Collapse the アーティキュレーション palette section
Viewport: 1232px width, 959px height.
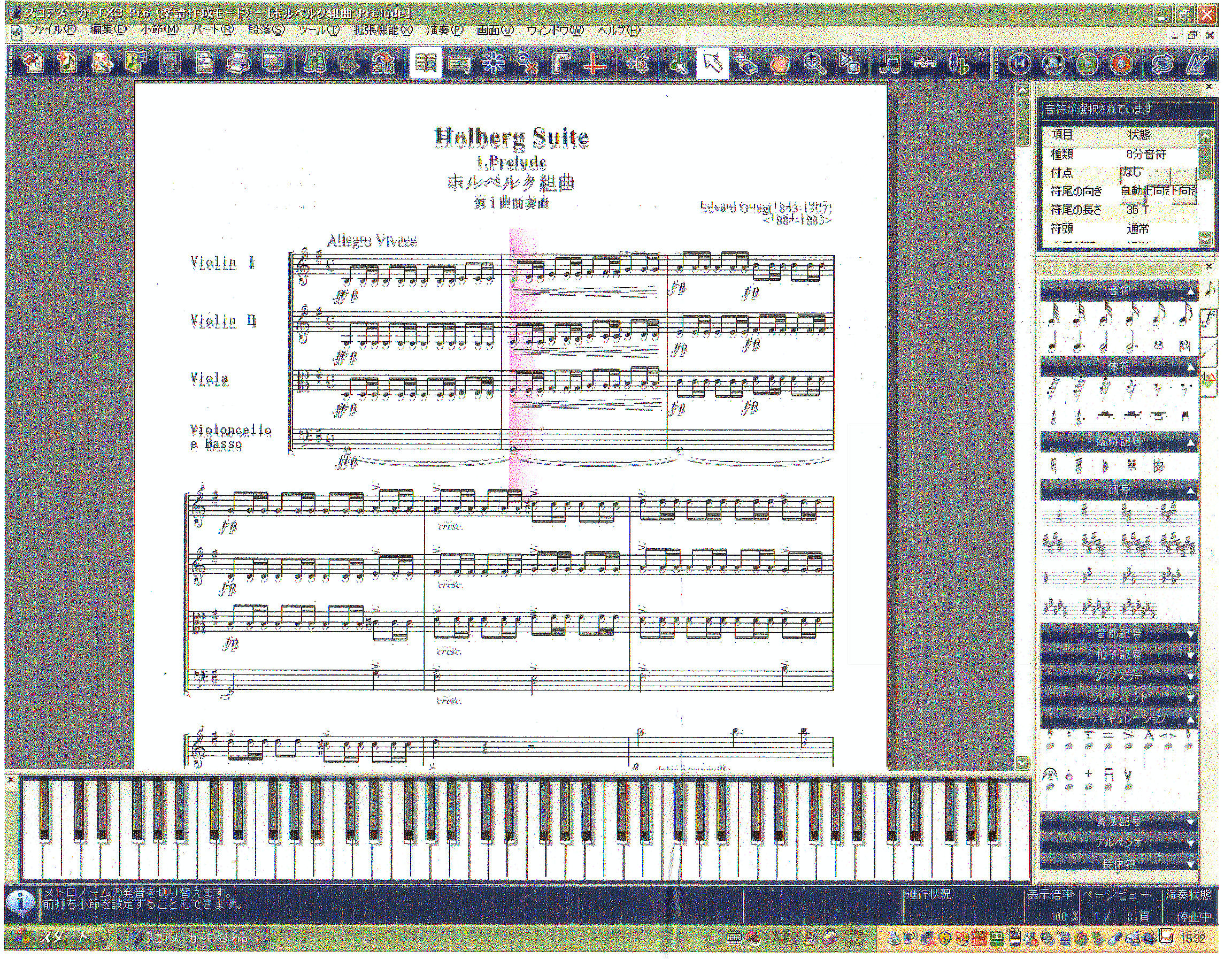point(1191,720)
